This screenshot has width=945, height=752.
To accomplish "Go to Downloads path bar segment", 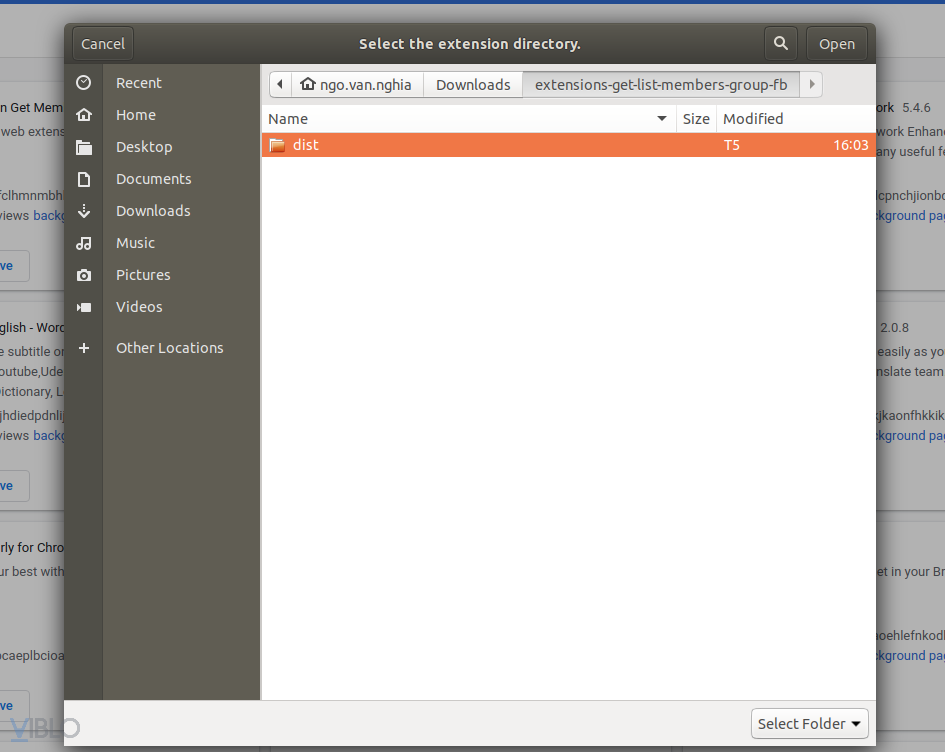I will [473, 84].
